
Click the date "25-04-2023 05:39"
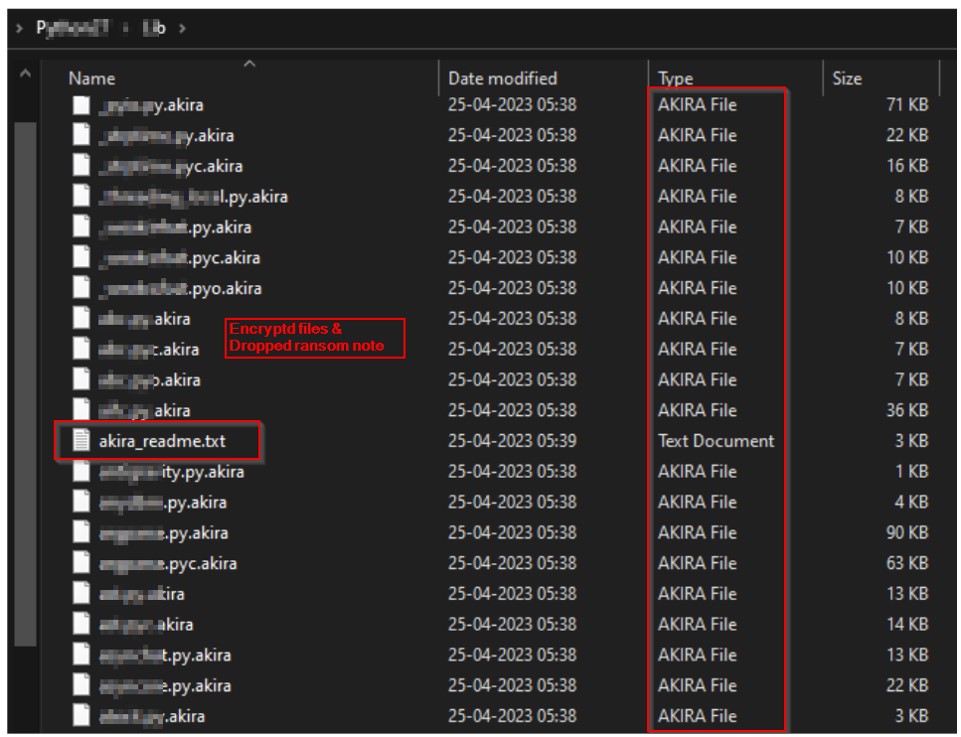pyautogui.click(x=512, y=441)
